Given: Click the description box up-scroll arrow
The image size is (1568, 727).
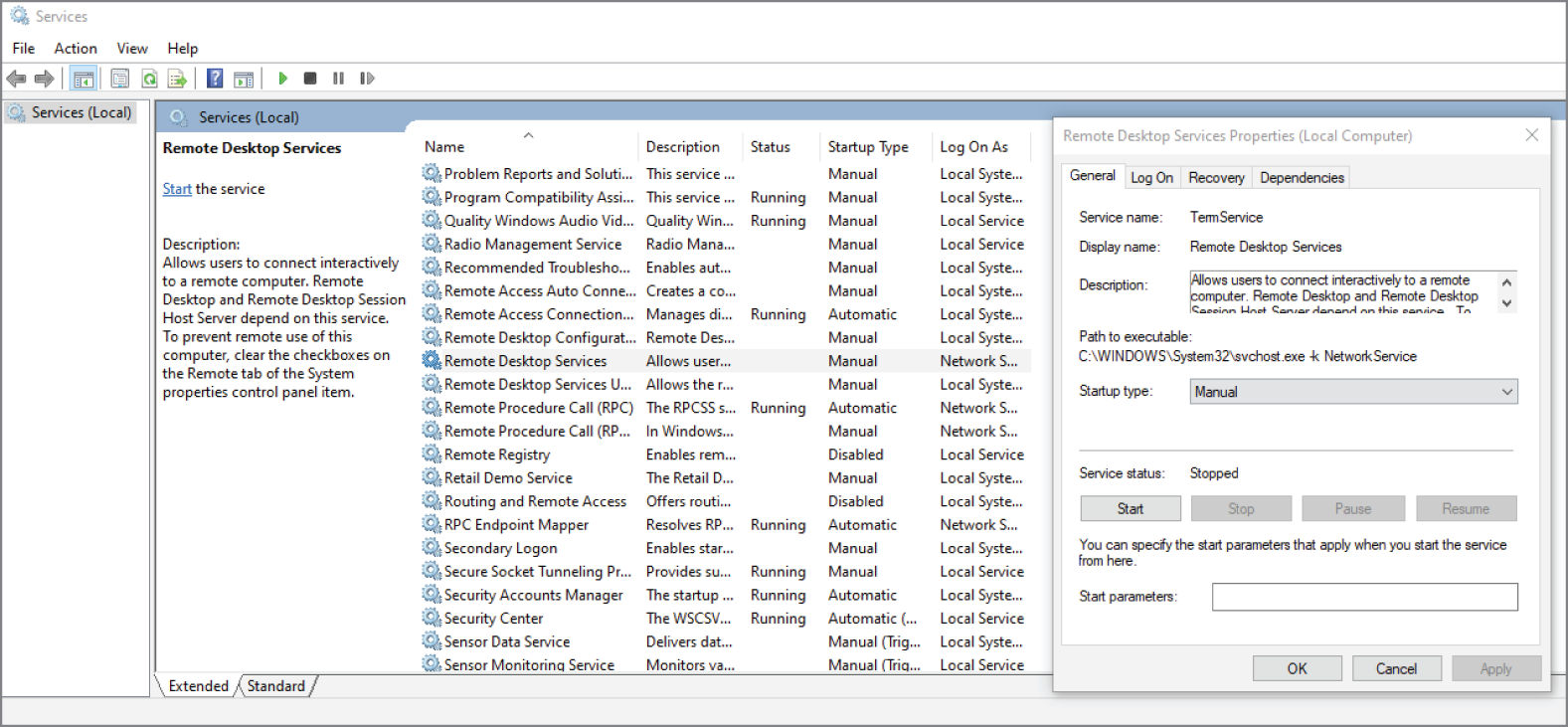Looking at the screenshot, I should point(1507,281).
